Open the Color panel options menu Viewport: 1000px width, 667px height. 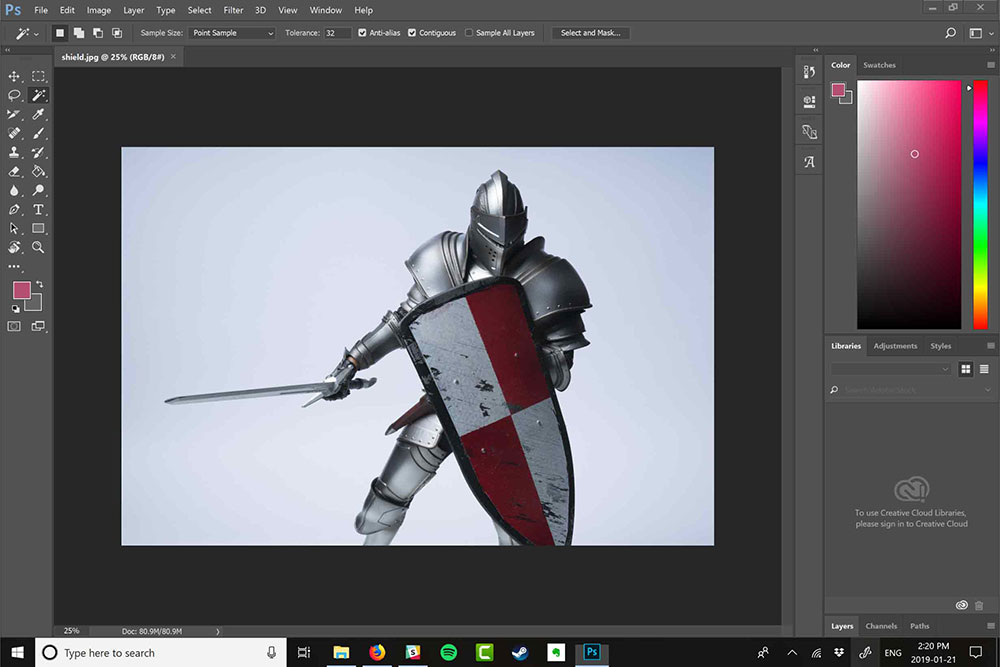coord(990,65)
